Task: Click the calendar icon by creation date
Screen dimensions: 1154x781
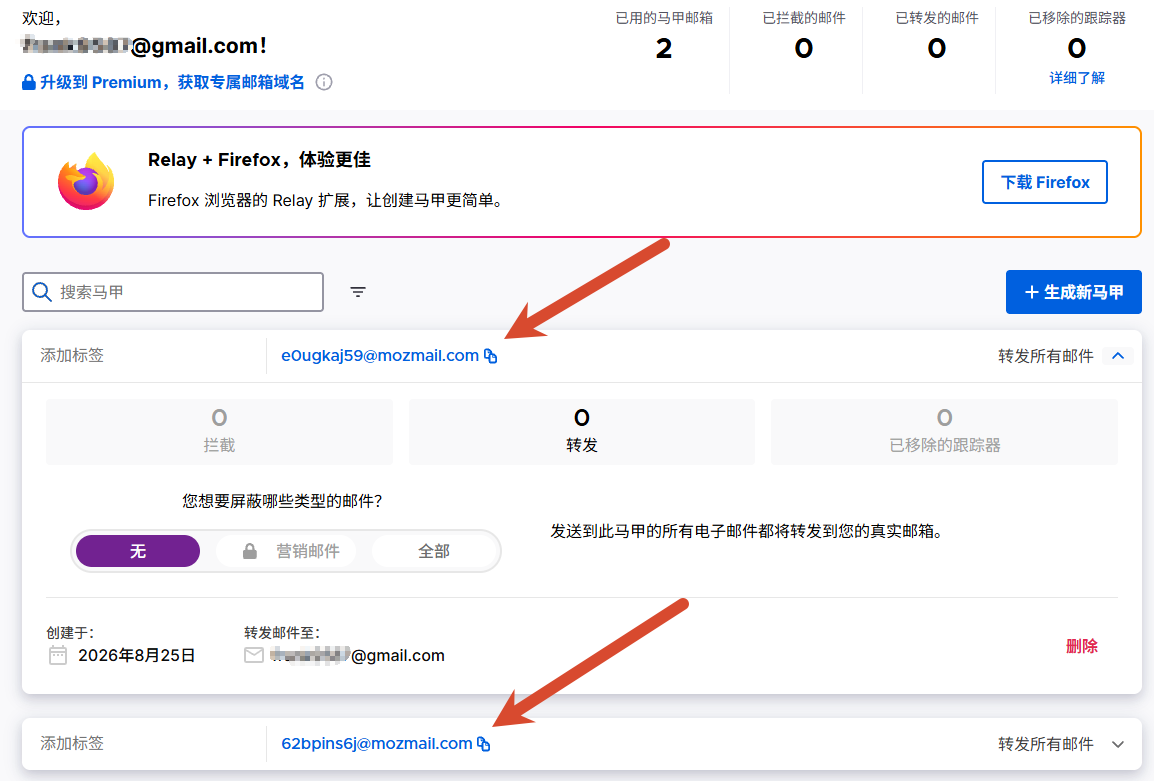Action: point(58,655)
